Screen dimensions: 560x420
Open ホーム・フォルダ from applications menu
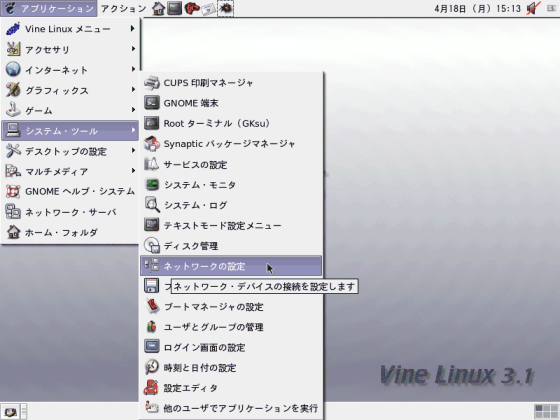click(70, 232)
